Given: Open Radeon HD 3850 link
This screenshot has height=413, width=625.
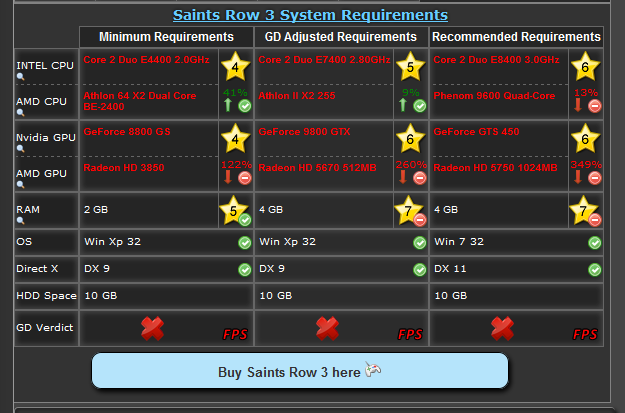Looking at the screenshot, I should pos(124,167).
